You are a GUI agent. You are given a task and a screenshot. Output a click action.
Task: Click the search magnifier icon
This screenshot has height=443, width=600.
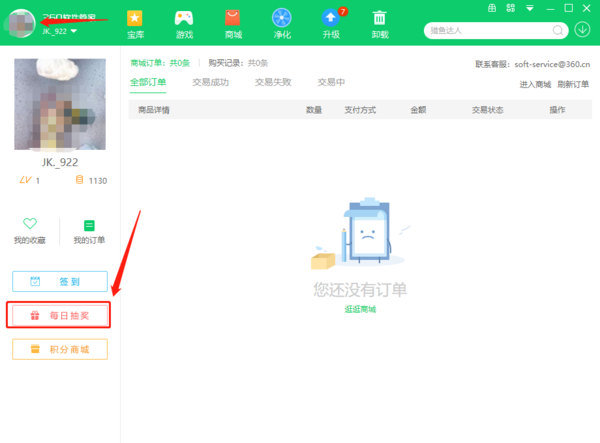[558, 30]
